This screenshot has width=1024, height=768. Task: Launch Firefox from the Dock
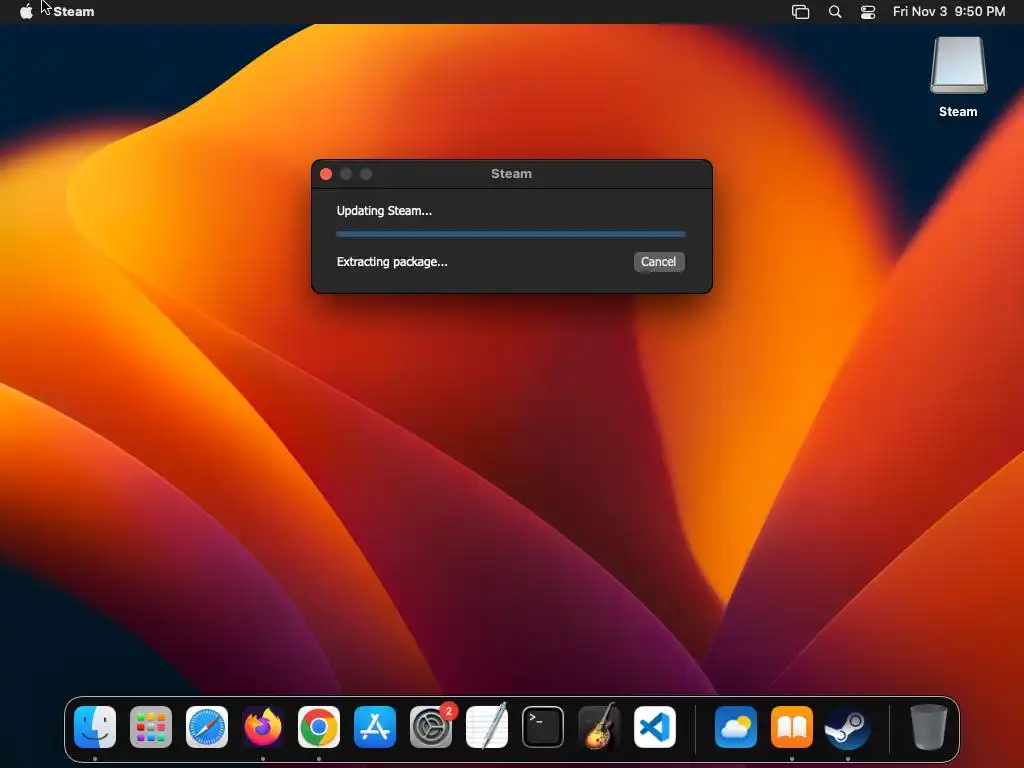point(263,727)
